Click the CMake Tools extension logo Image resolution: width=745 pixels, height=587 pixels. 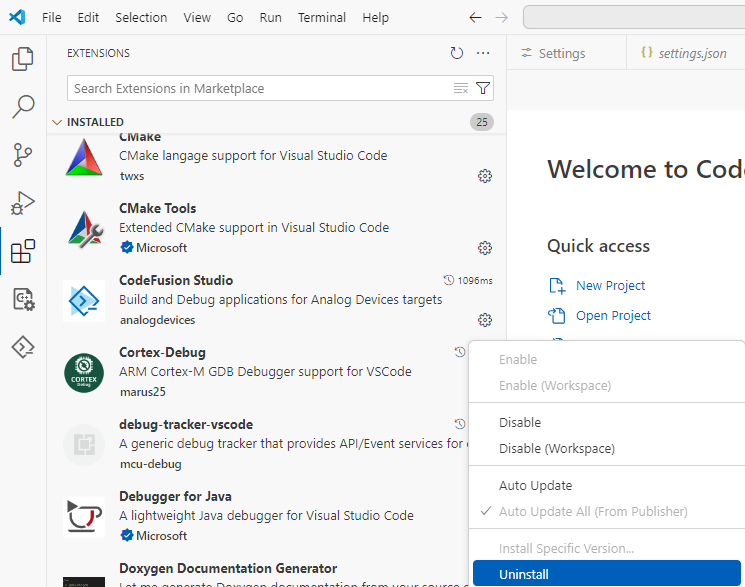(84, 229)
